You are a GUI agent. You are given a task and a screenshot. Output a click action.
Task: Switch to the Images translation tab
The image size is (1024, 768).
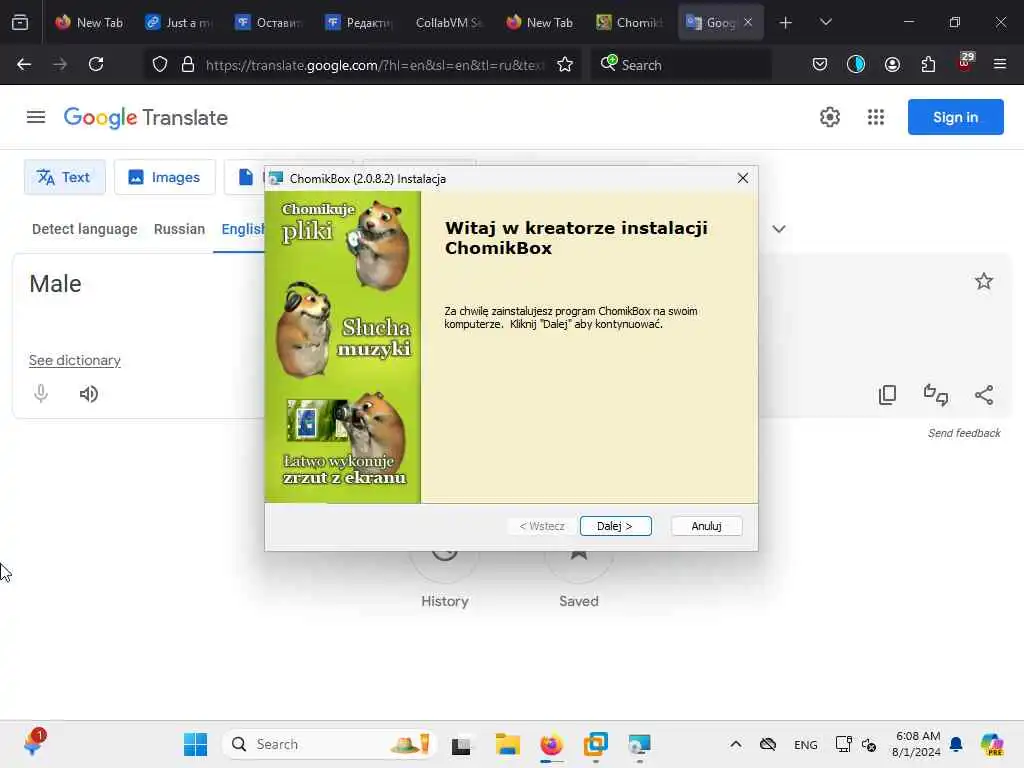(165, 177)
